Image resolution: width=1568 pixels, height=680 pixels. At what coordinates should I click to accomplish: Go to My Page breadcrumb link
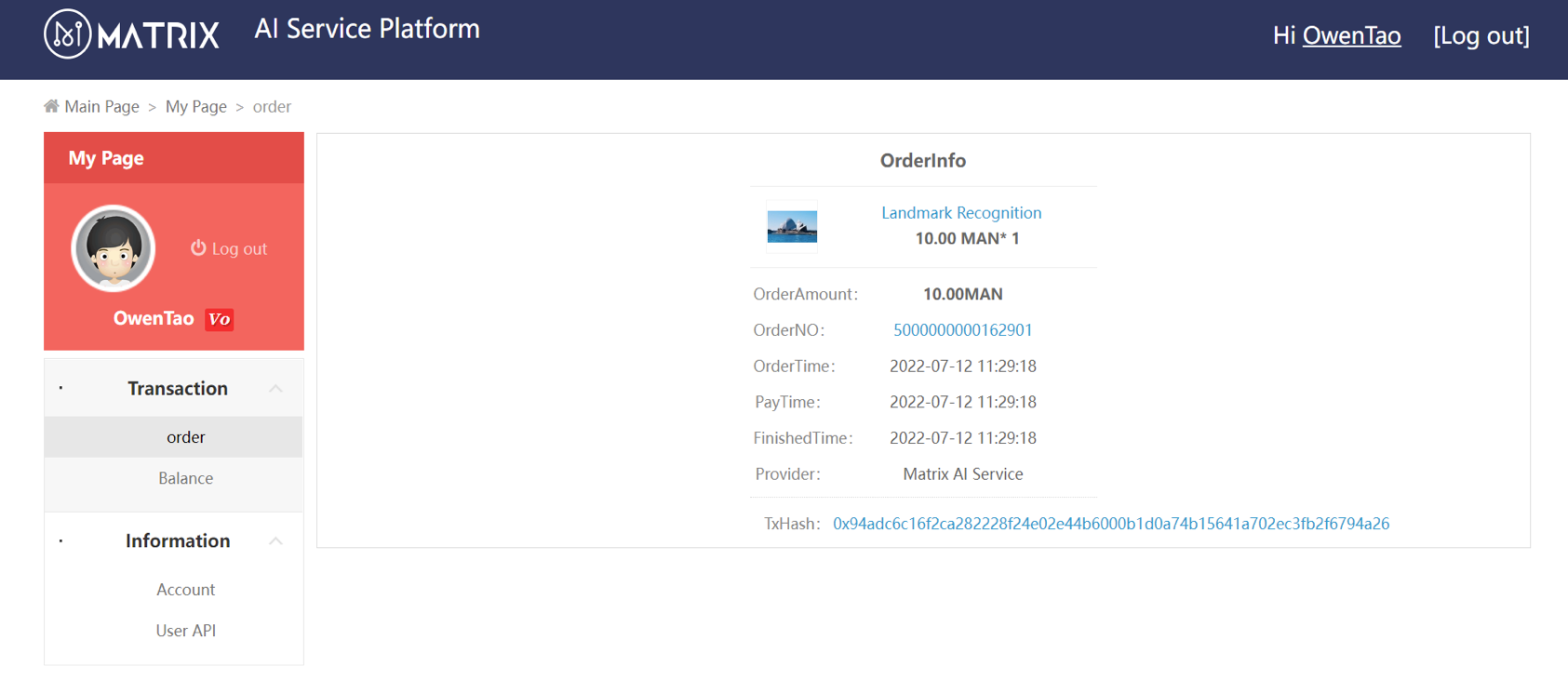(195, 106)
